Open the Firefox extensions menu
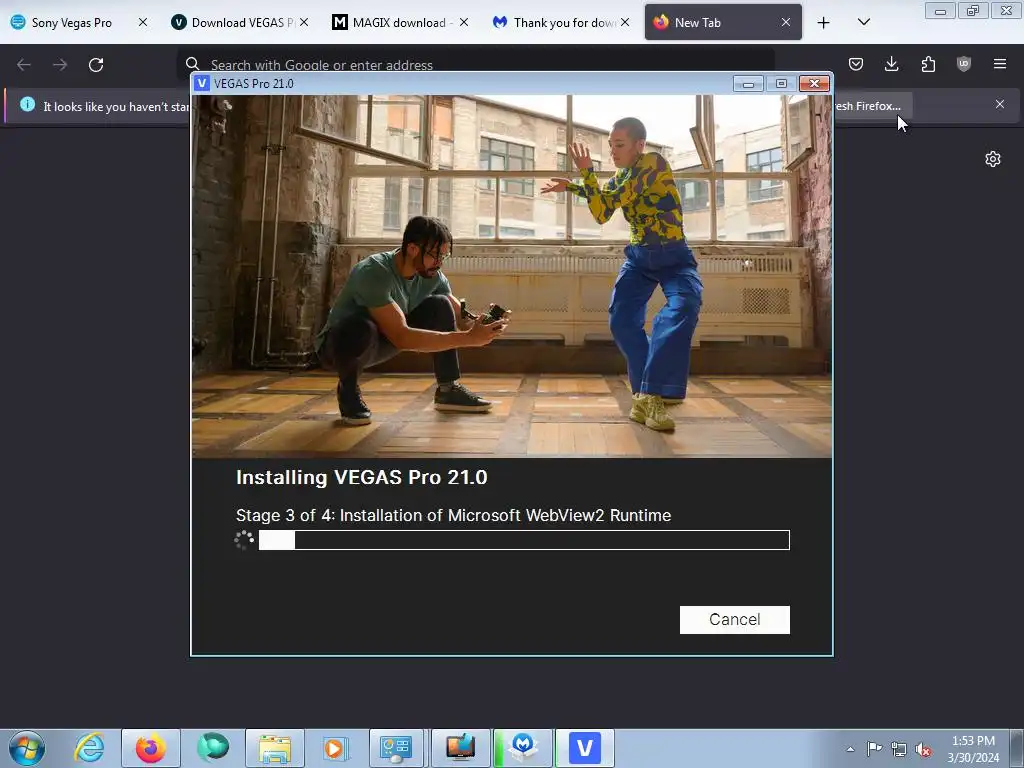 point(928,64)
